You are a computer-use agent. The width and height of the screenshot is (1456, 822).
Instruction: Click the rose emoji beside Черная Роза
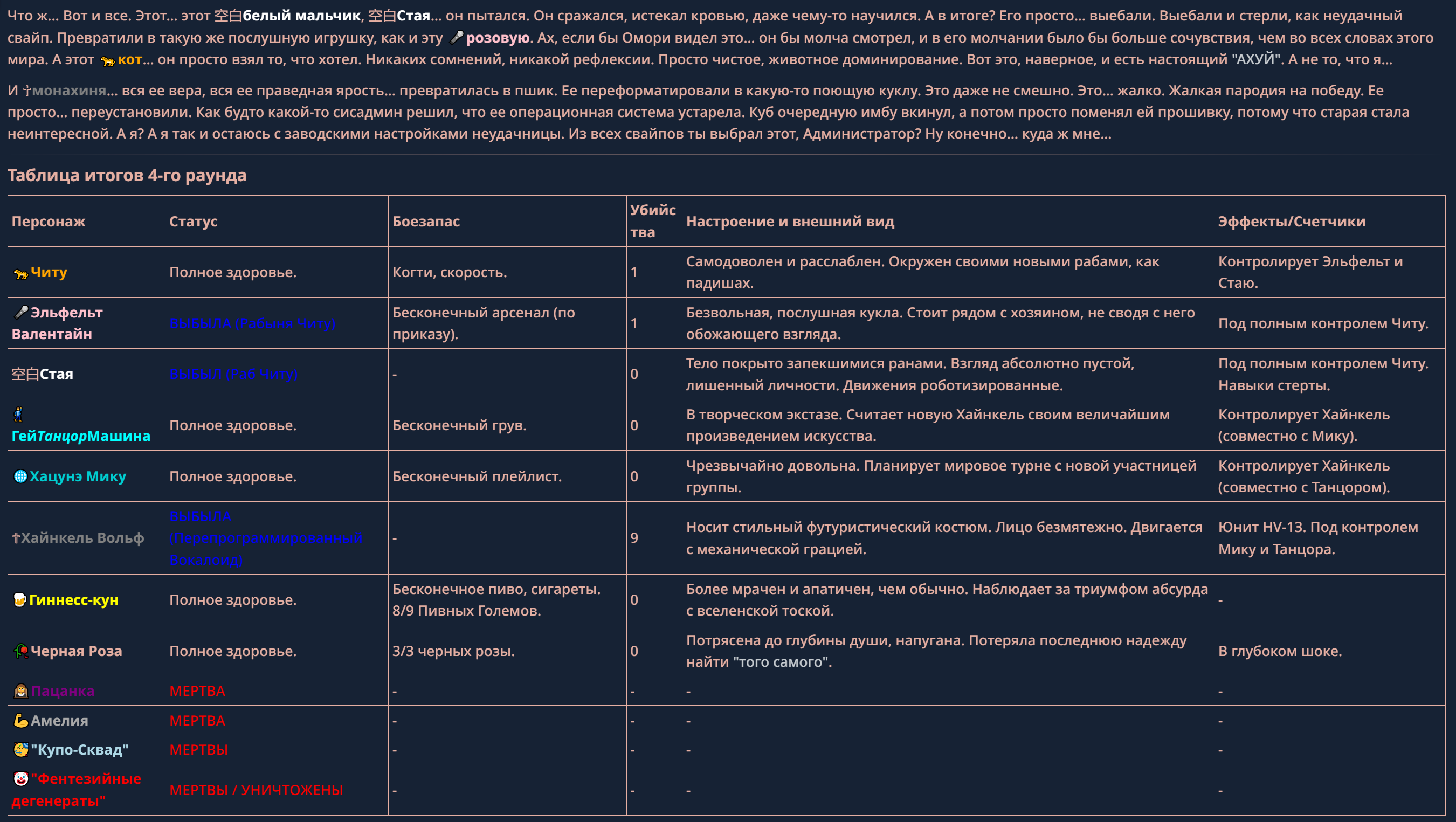click(21, 651)
